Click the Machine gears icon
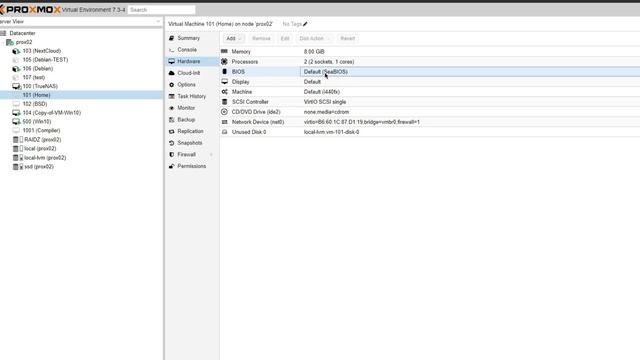This screenshot has height=360, width=640. click(224, 92)
